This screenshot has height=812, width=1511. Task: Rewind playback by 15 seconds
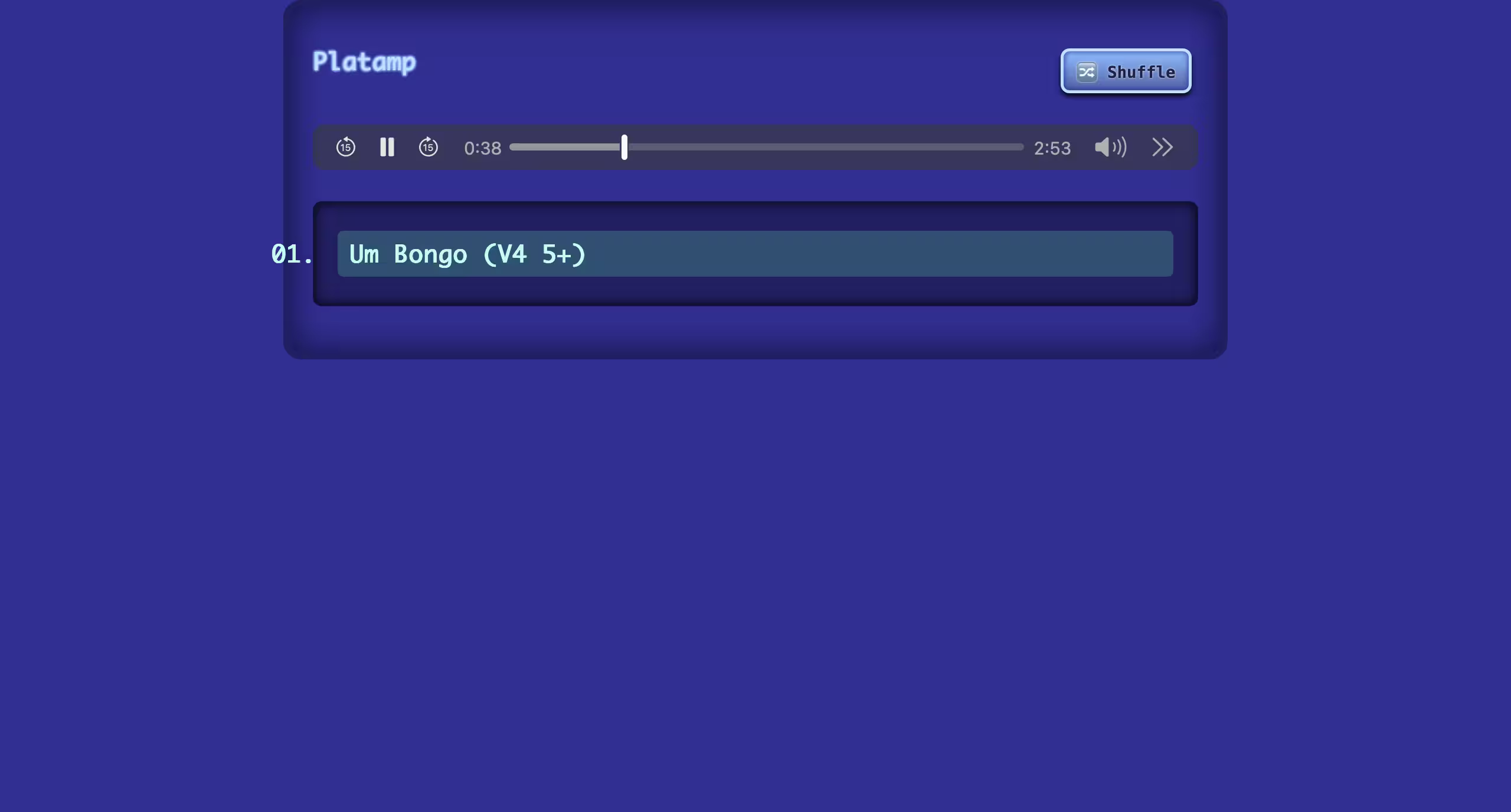[x=346, y=147]
